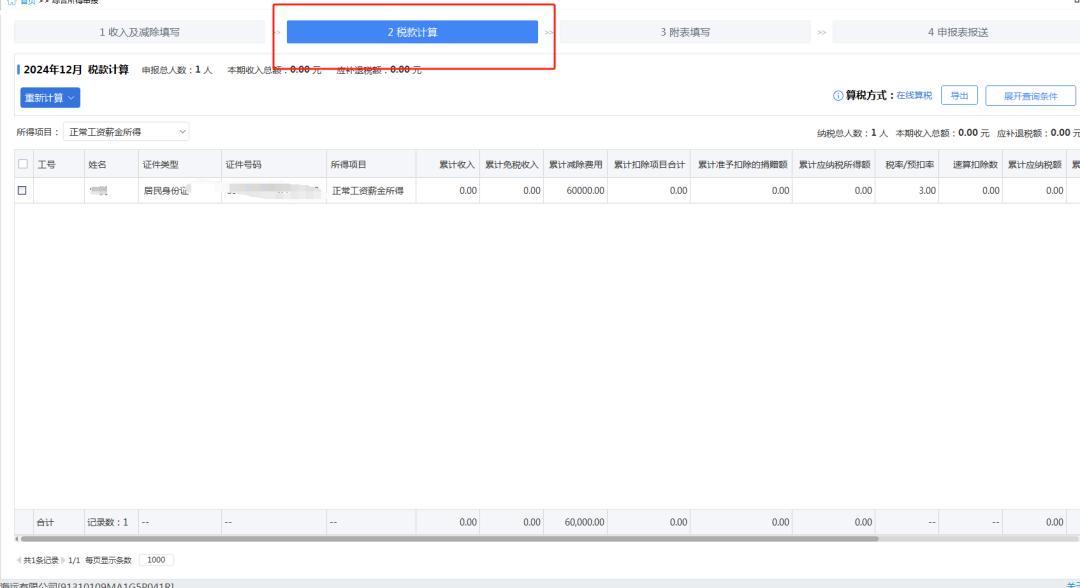Select the active 2 税款计算 step
Viewport: 1080px width, 588px height.
point(412,33)
